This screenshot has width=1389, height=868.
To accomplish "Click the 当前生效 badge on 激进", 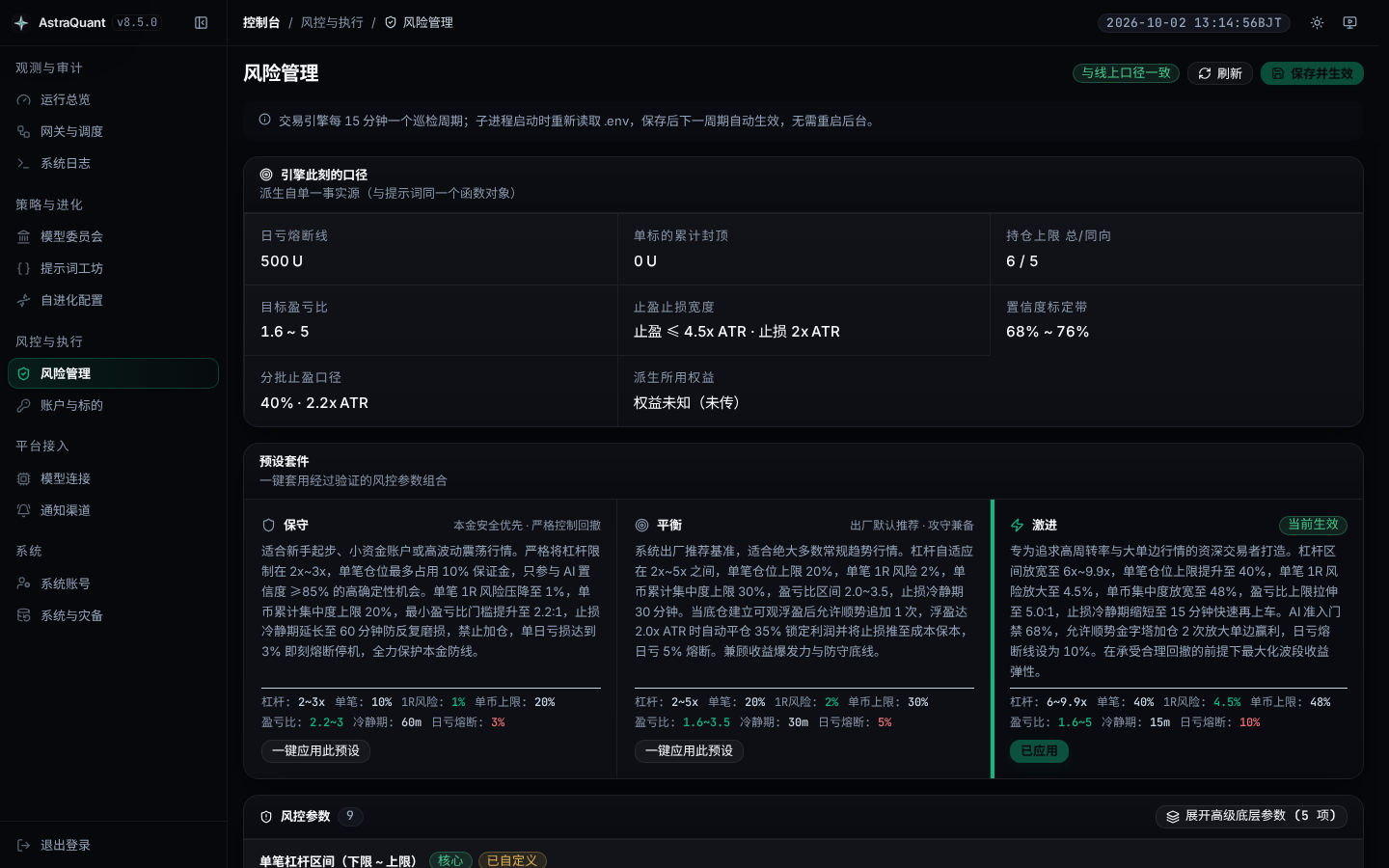I will [1313, 525].
